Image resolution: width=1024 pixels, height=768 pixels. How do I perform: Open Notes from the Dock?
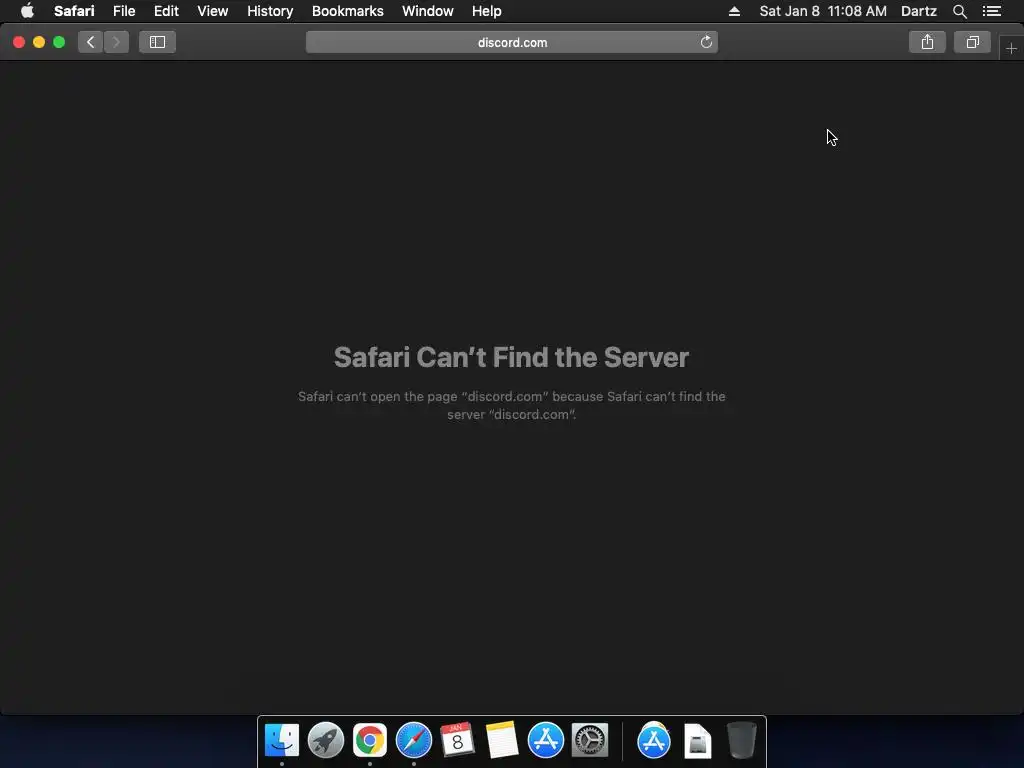pos(502,740)
